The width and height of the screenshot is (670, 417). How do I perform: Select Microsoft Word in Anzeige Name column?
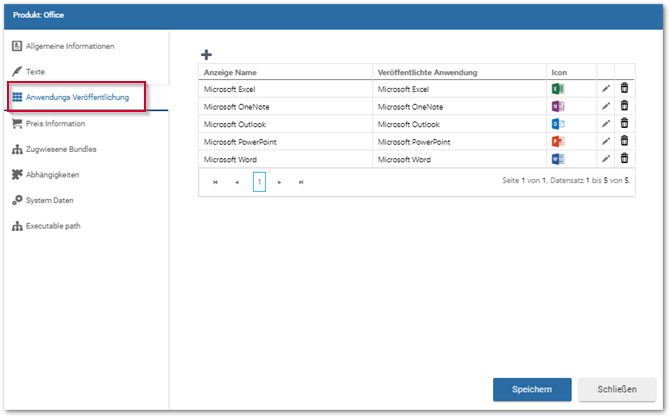(x=230, y=159)
